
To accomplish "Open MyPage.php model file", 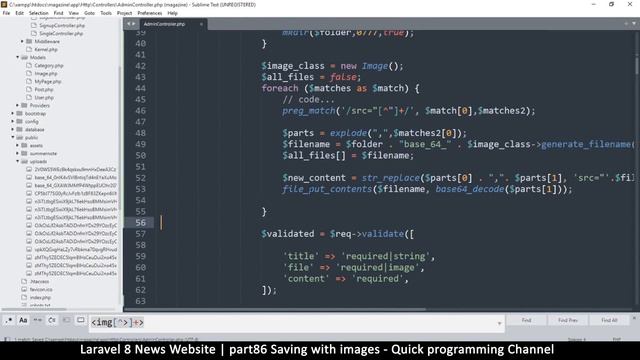I will click(x=48, y=82).
